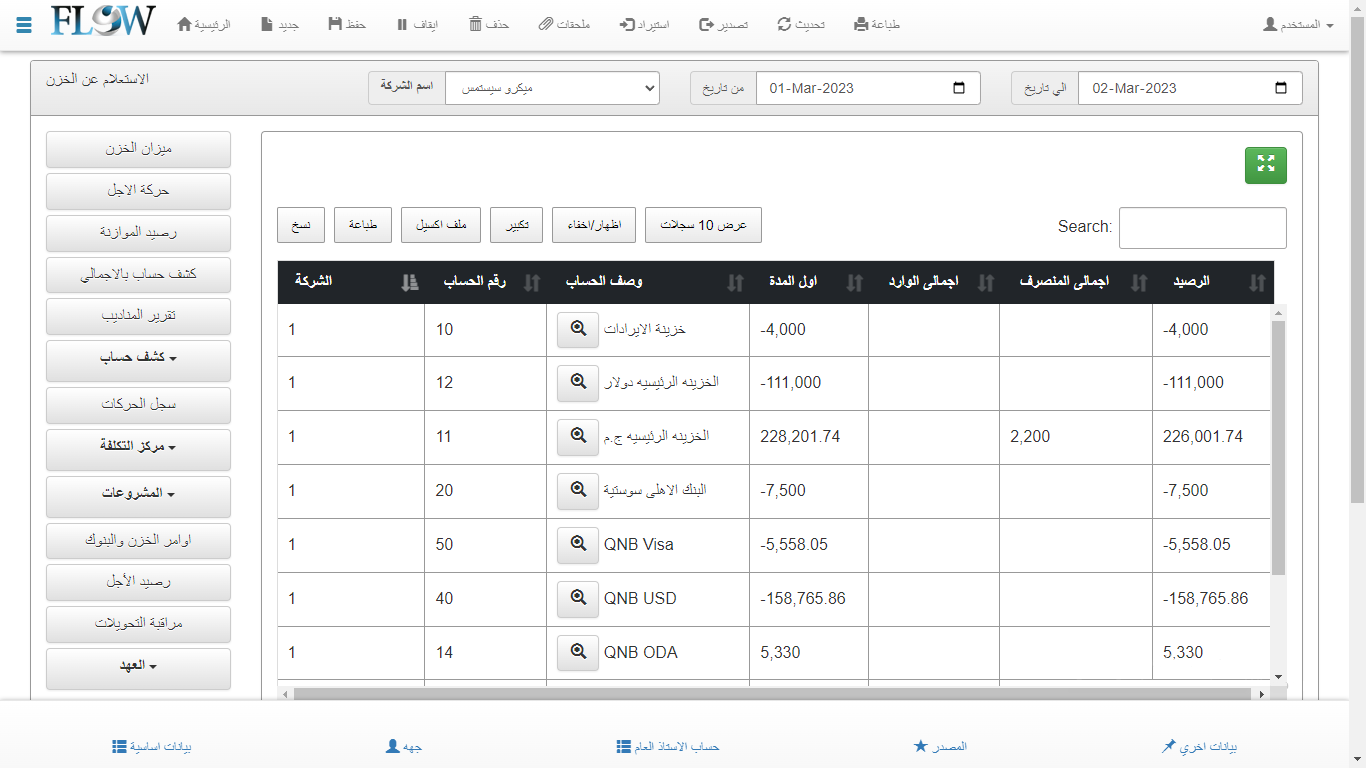The height and width of the screenshot is (768, 1366).
Task: Click the تحديث refresh icon
Action: point(785,24)
